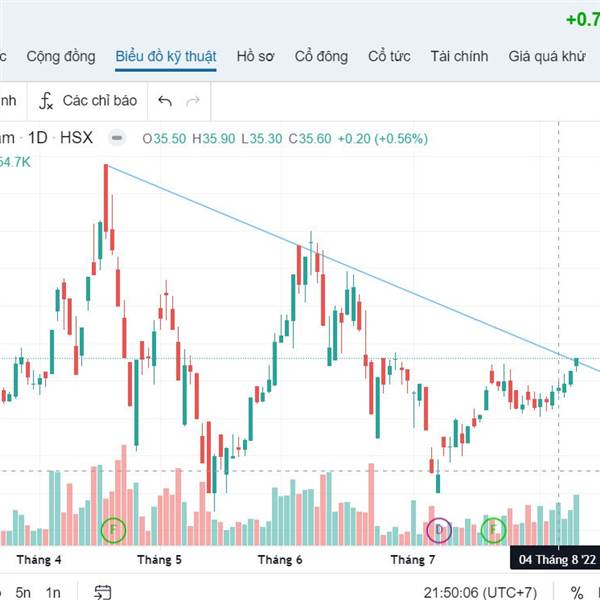This screenshot has width=600, height=600.
Task: Click the redo arrow icon
Action: pos(193,101)
